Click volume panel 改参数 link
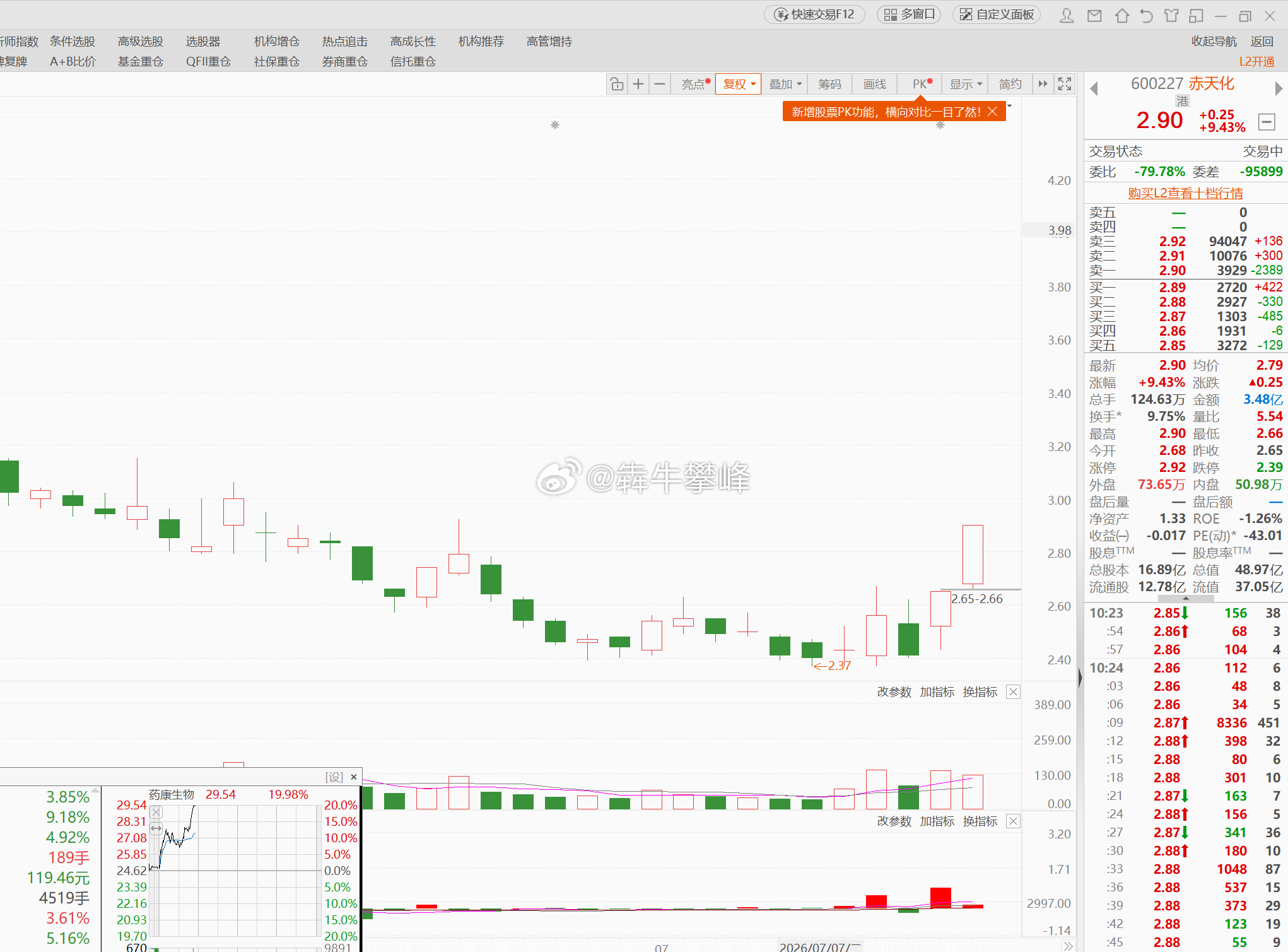The image size is (1288, 952). 894,692
